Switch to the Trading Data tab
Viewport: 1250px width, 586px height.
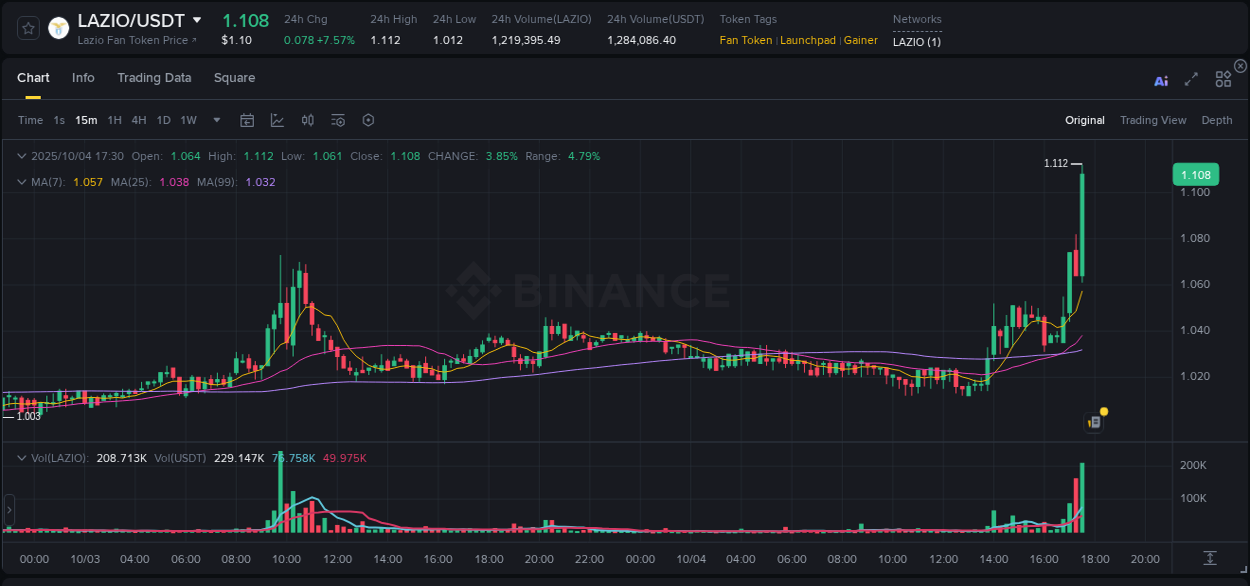[x=154, y=78]
